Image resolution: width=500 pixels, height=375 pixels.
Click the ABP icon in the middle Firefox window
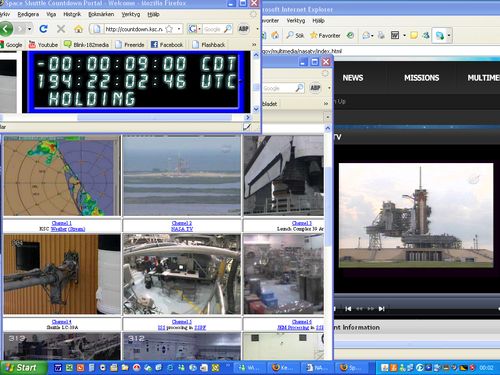coord(315,88)
